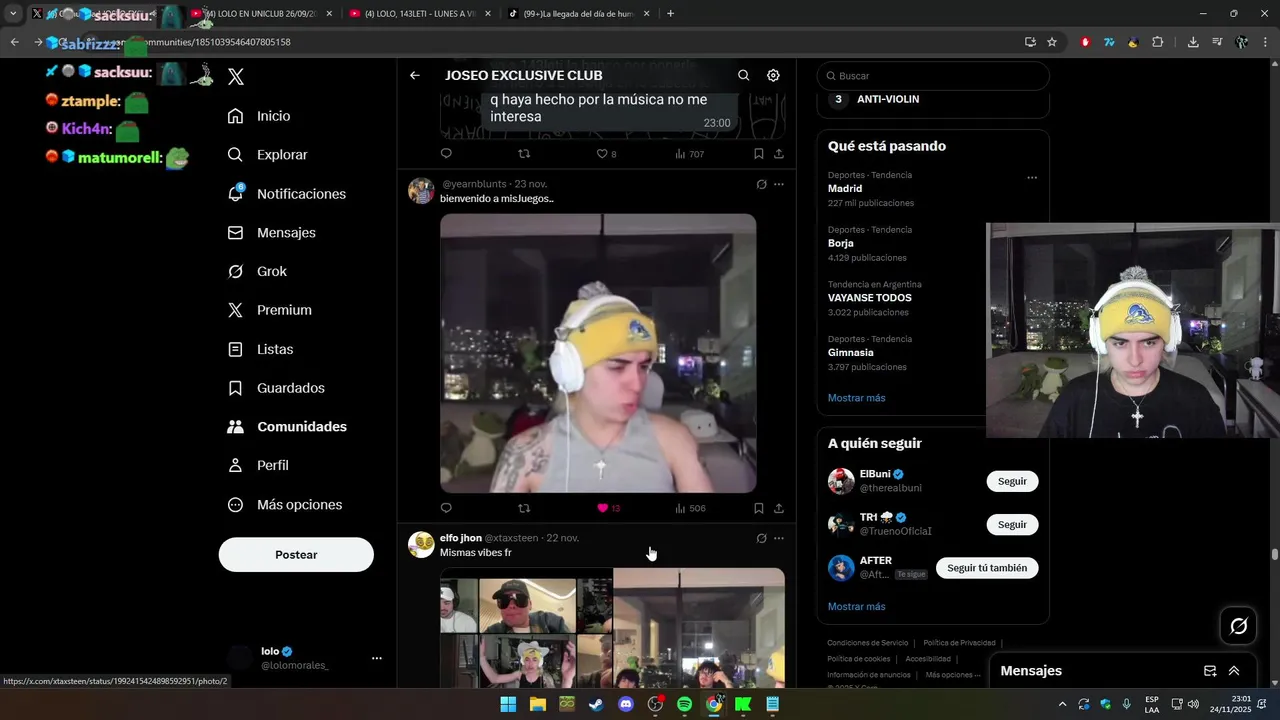Open Guardados bookmarks in sidebar
Screen dimensions: 1280x720
point(276,388)
